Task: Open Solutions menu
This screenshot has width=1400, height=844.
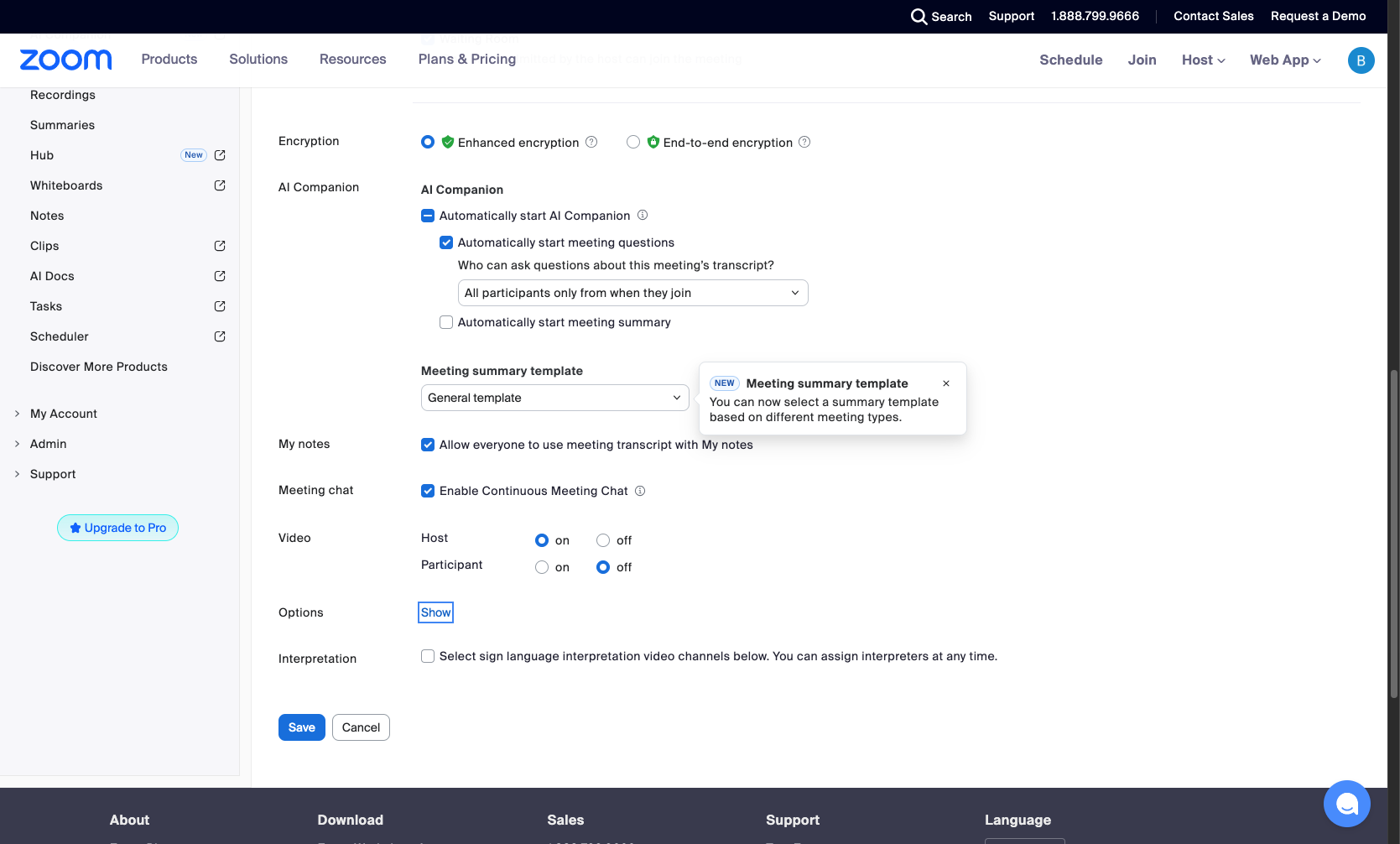Action: pos(258,60)
